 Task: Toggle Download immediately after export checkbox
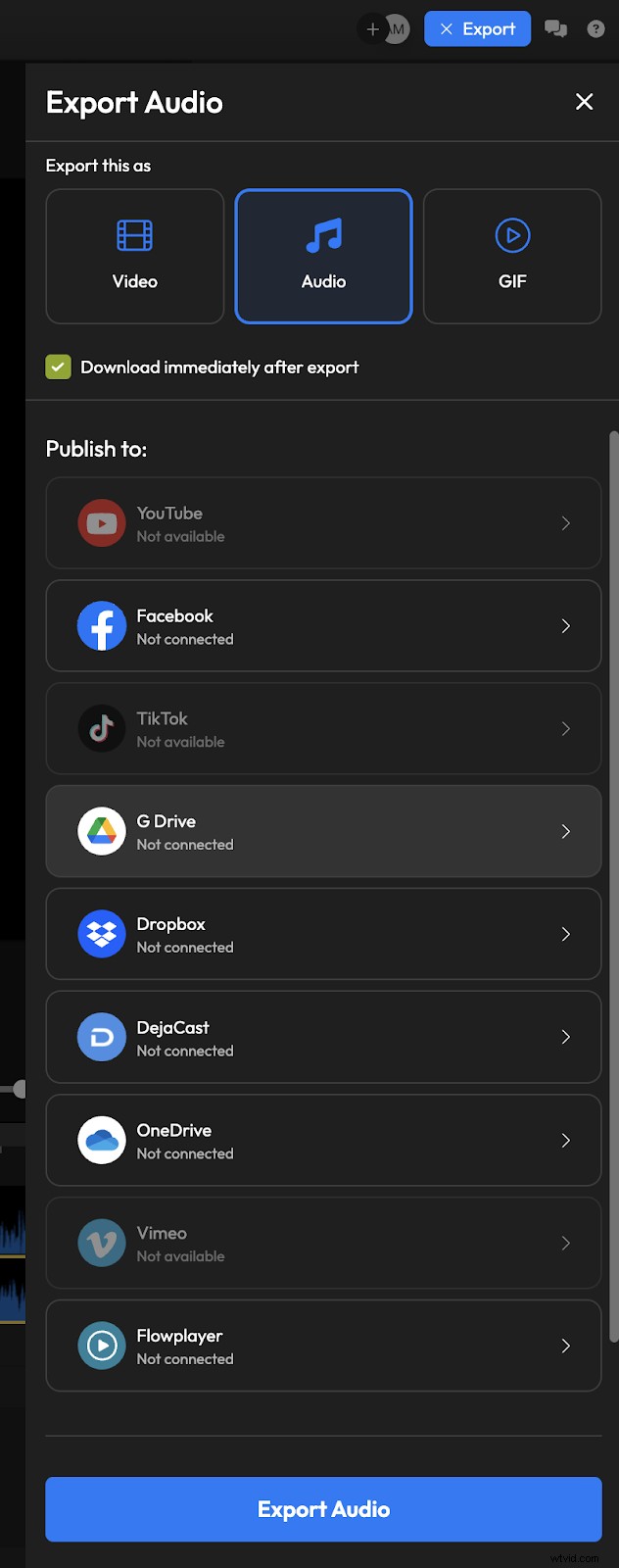pos(59,367)
